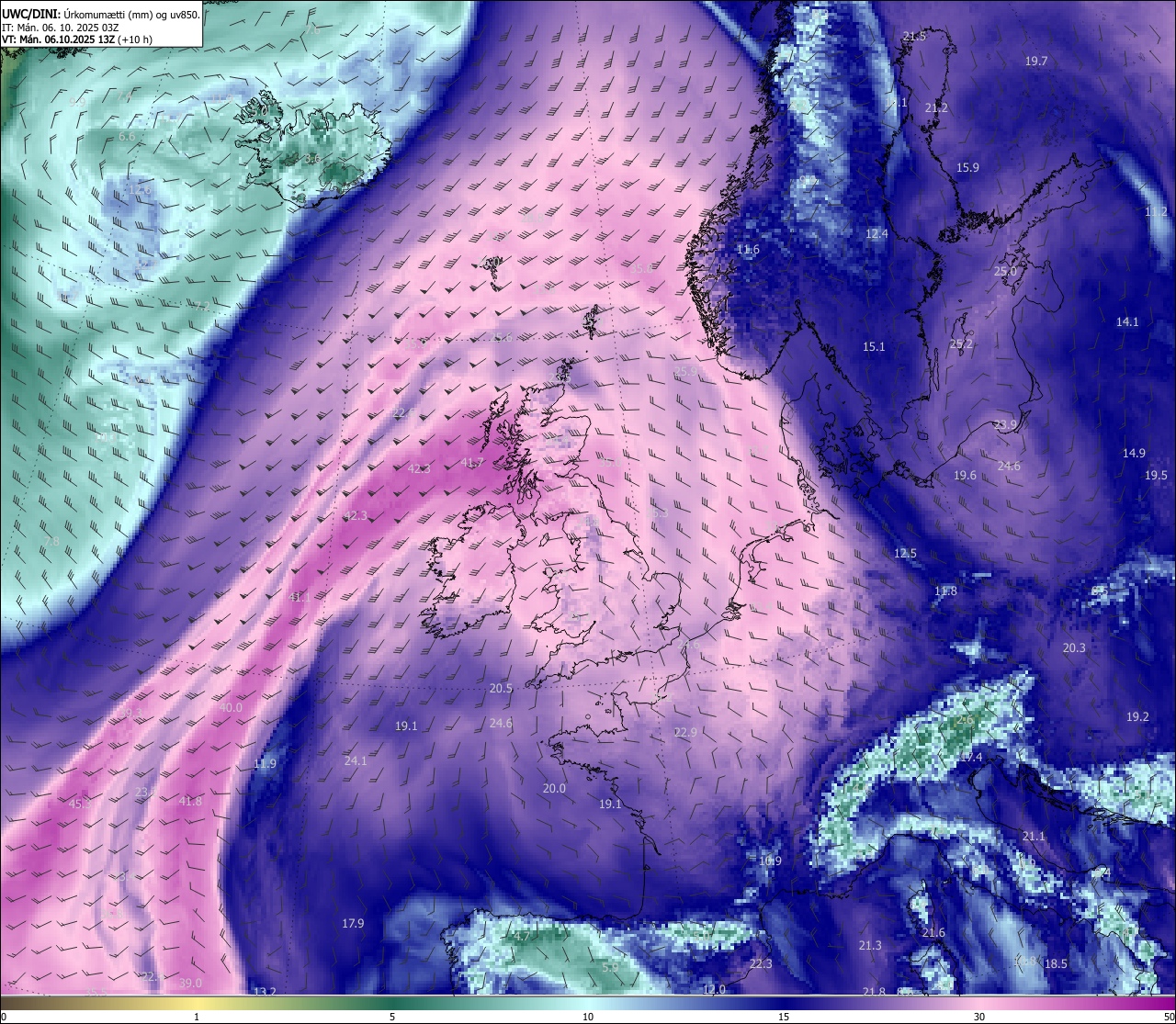Click the value 17.4 over the Alps
This screenshot has width=1176, height=1024.
click(x=971, y=757)
